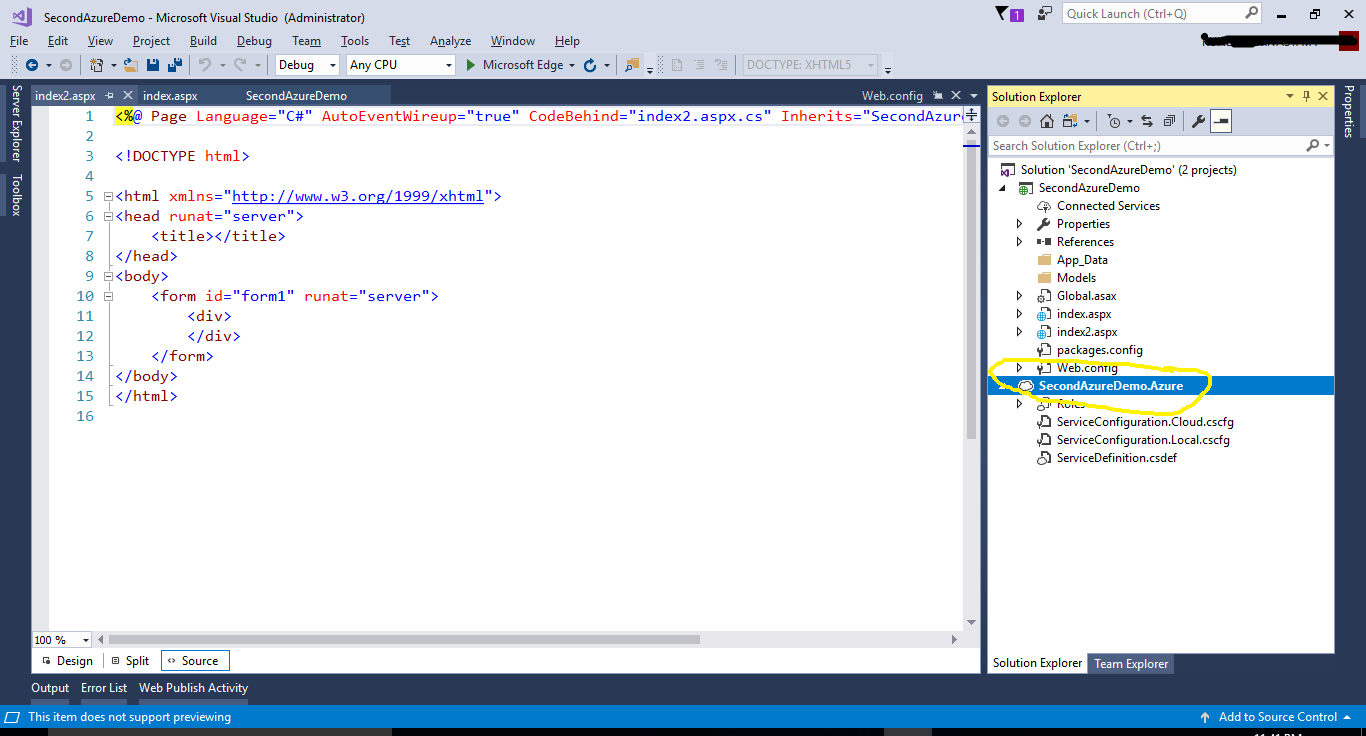
Task: Click the Navigate Backward toolbar icon
Action: [32, 65]
